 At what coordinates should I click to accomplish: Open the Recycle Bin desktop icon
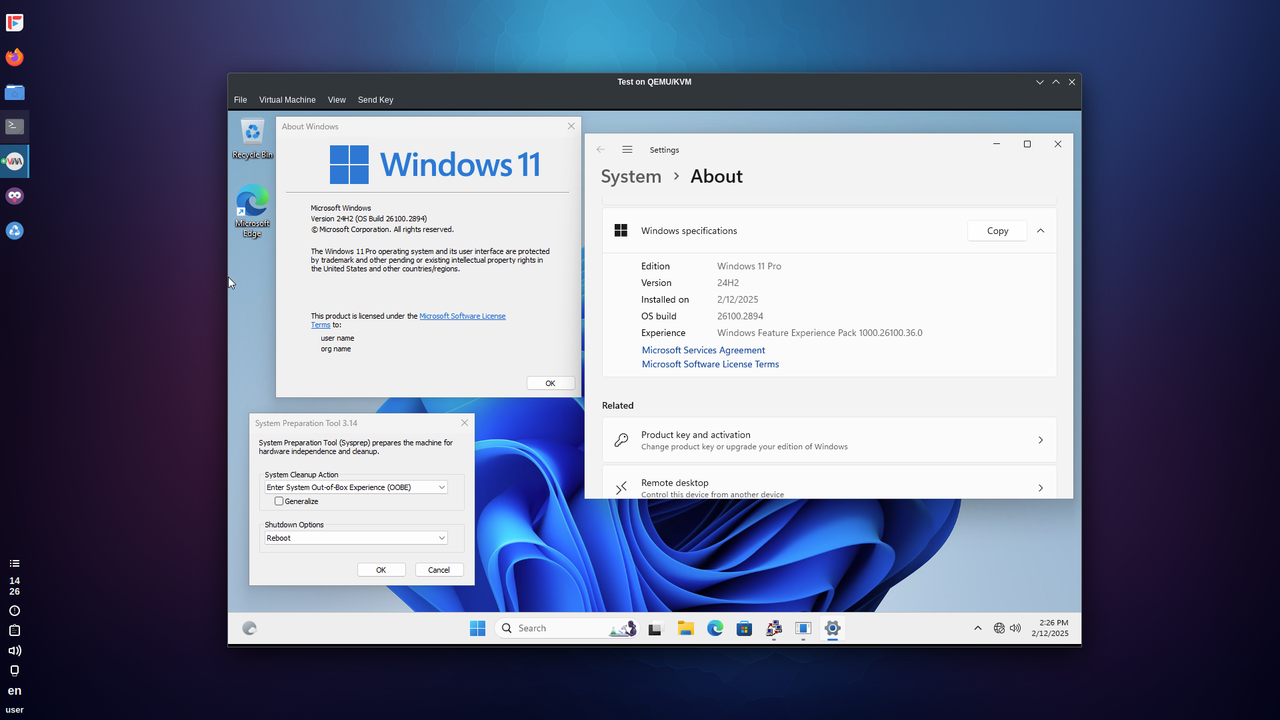(x=253, y=139)
